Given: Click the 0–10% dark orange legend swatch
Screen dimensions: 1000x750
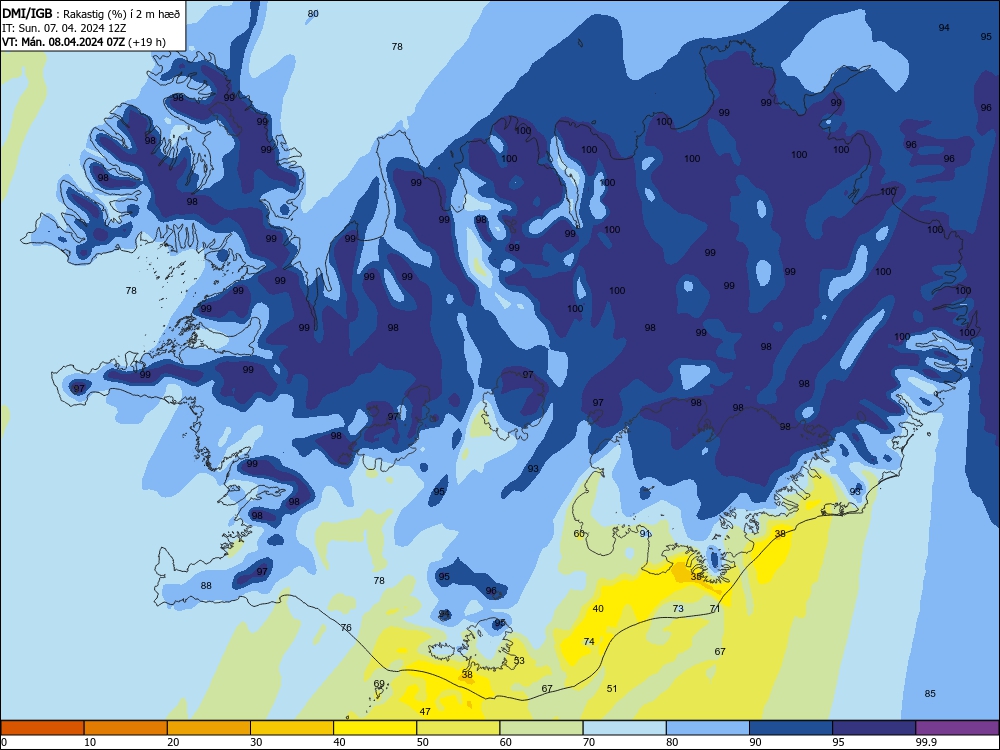Looking at the screenshot, I should pyautogui.click(x=42, y=728).
